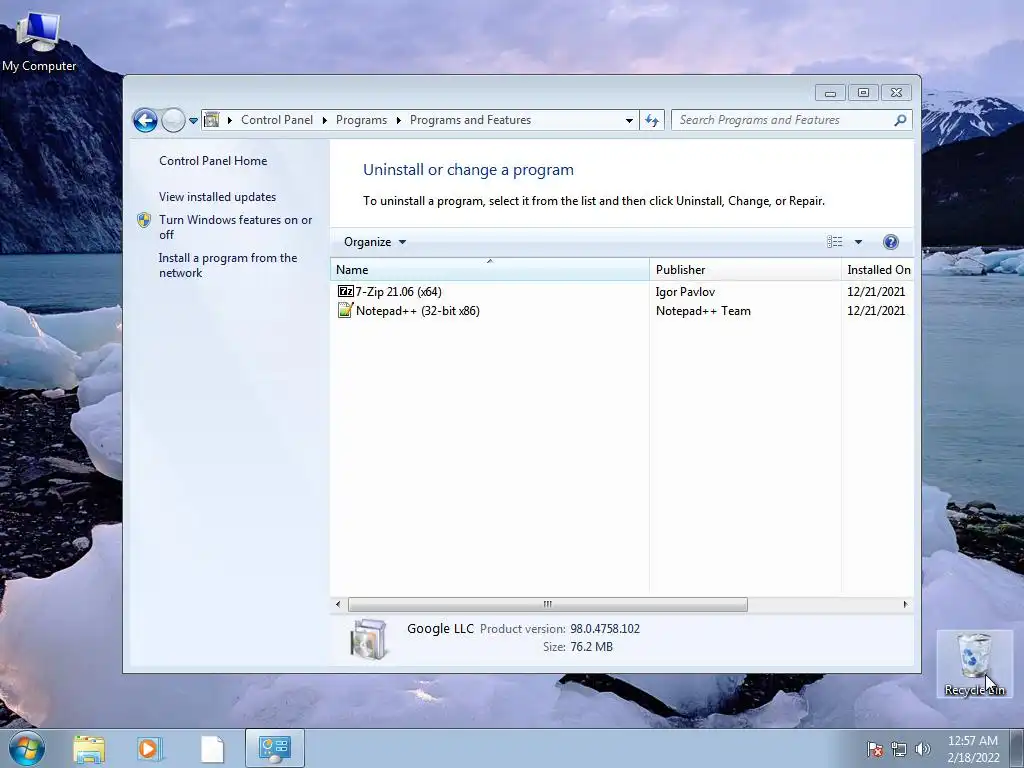Open Turn Windows features on or off
The image size is (1024, 768).
(x=236, y=227)
